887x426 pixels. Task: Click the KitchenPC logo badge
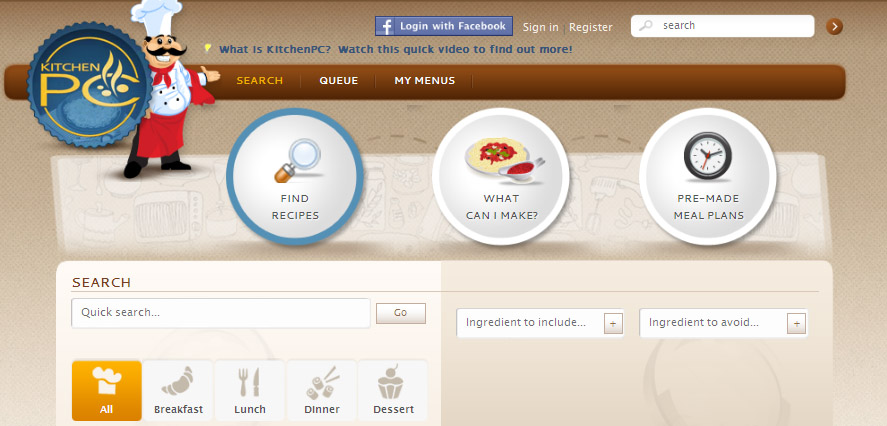(89, 85)
